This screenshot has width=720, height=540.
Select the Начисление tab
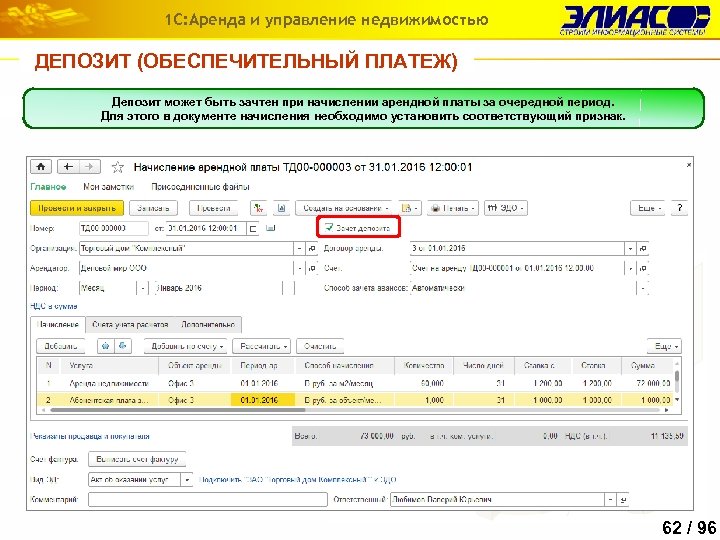58,325
